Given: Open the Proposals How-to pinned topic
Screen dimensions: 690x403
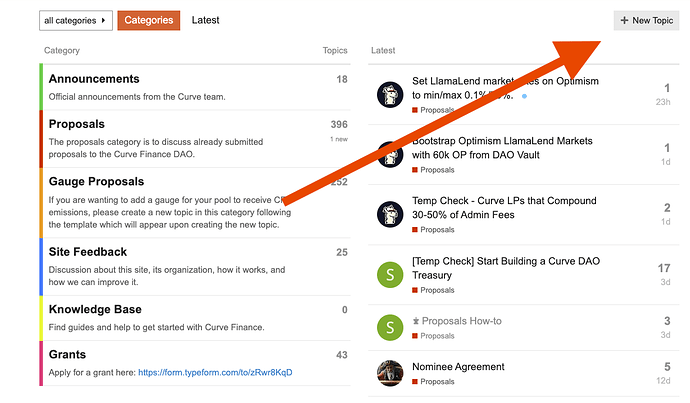Looking at the screenshot, I should (462, 321).
